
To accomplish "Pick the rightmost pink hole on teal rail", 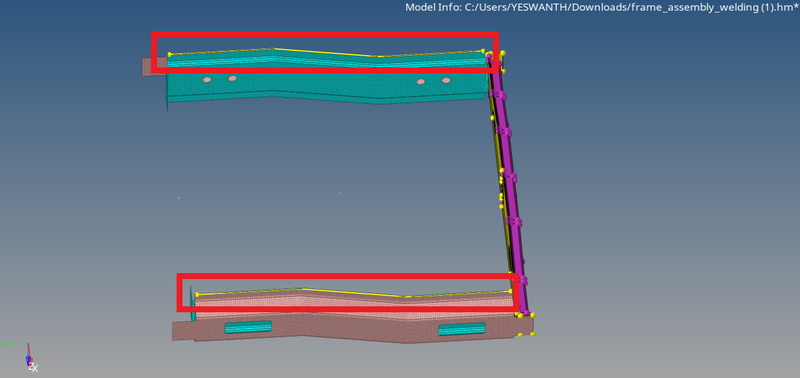I will pyautogui.click(x=446, y=81).
